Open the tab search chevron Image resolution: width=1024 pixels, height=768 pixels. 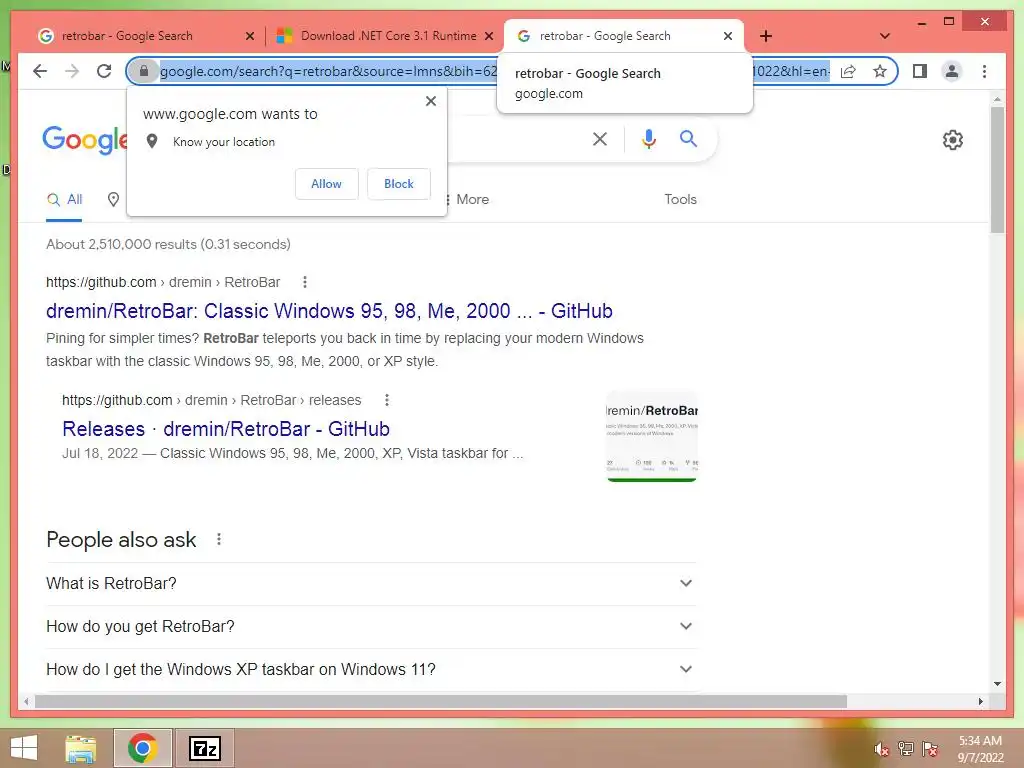(x=885, y=36)
